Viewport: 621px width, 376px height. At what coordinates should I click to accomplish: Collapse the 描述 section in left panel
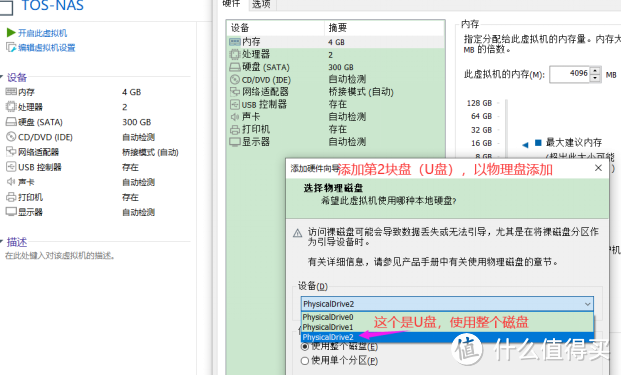pos(2,241)
